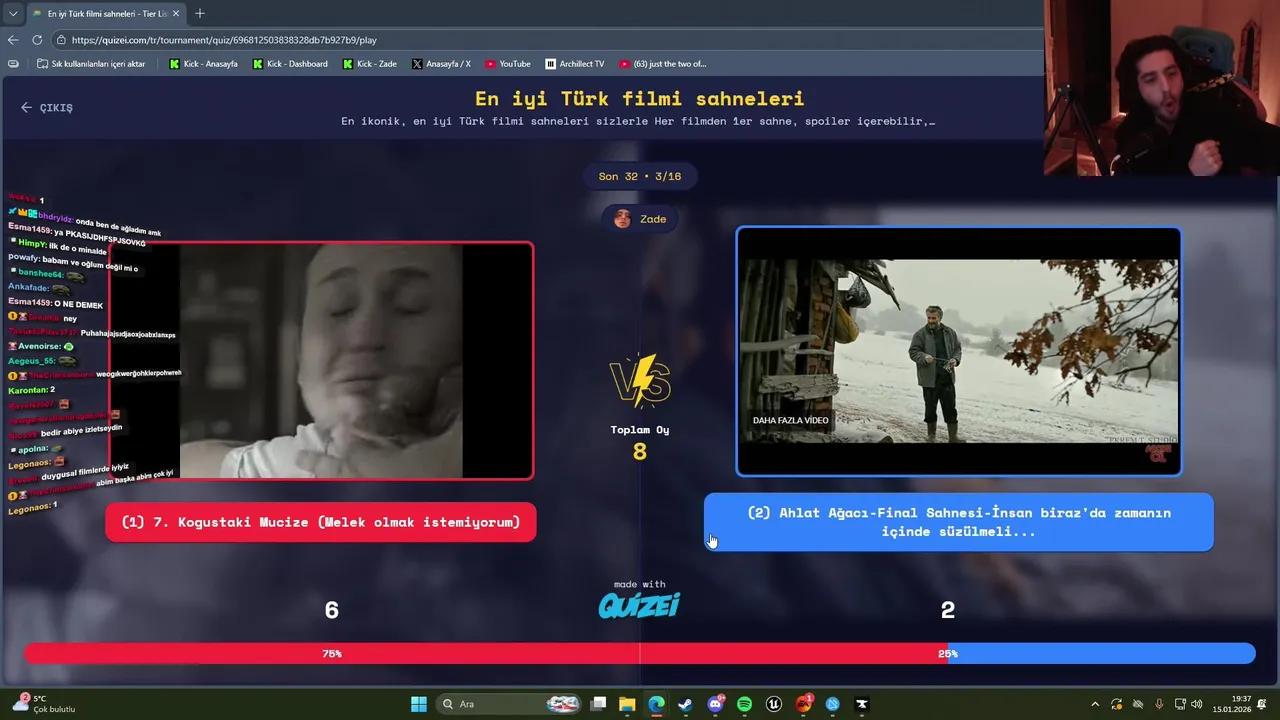Screen dimensions: 1280x720
Task: Open Microsoft Edge from taskbar
Action: [x=656, y=704]
